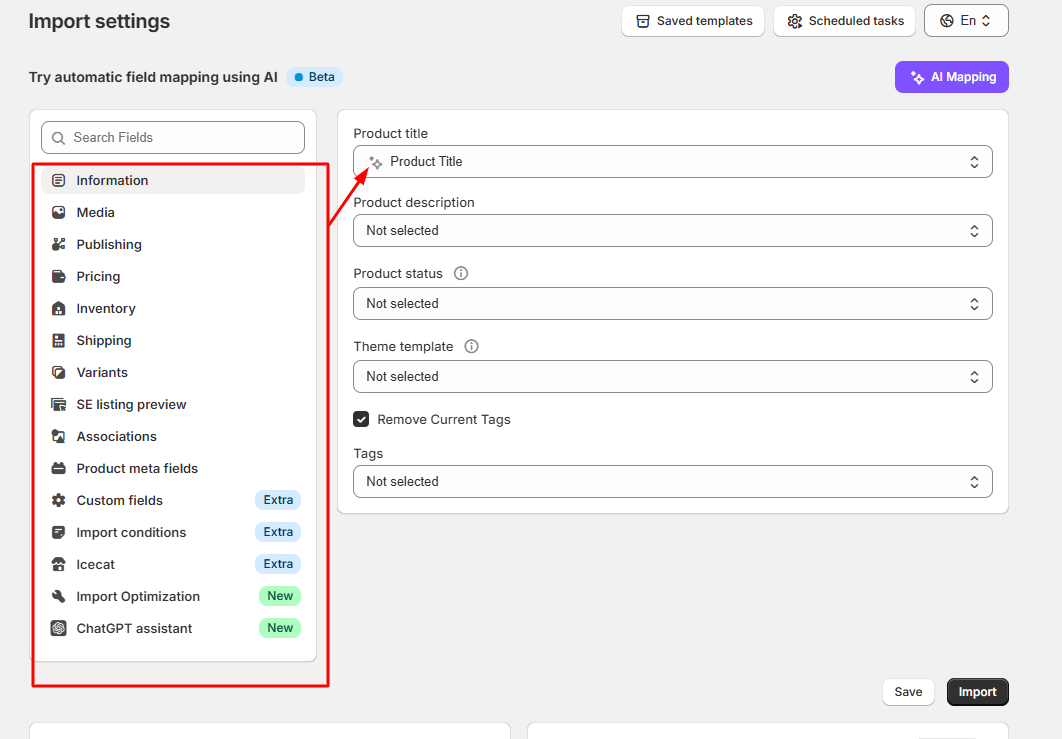
Task: Click the New badge next to ChatGPT assistant
Action: pyautogui.click(x=280, y=628)
